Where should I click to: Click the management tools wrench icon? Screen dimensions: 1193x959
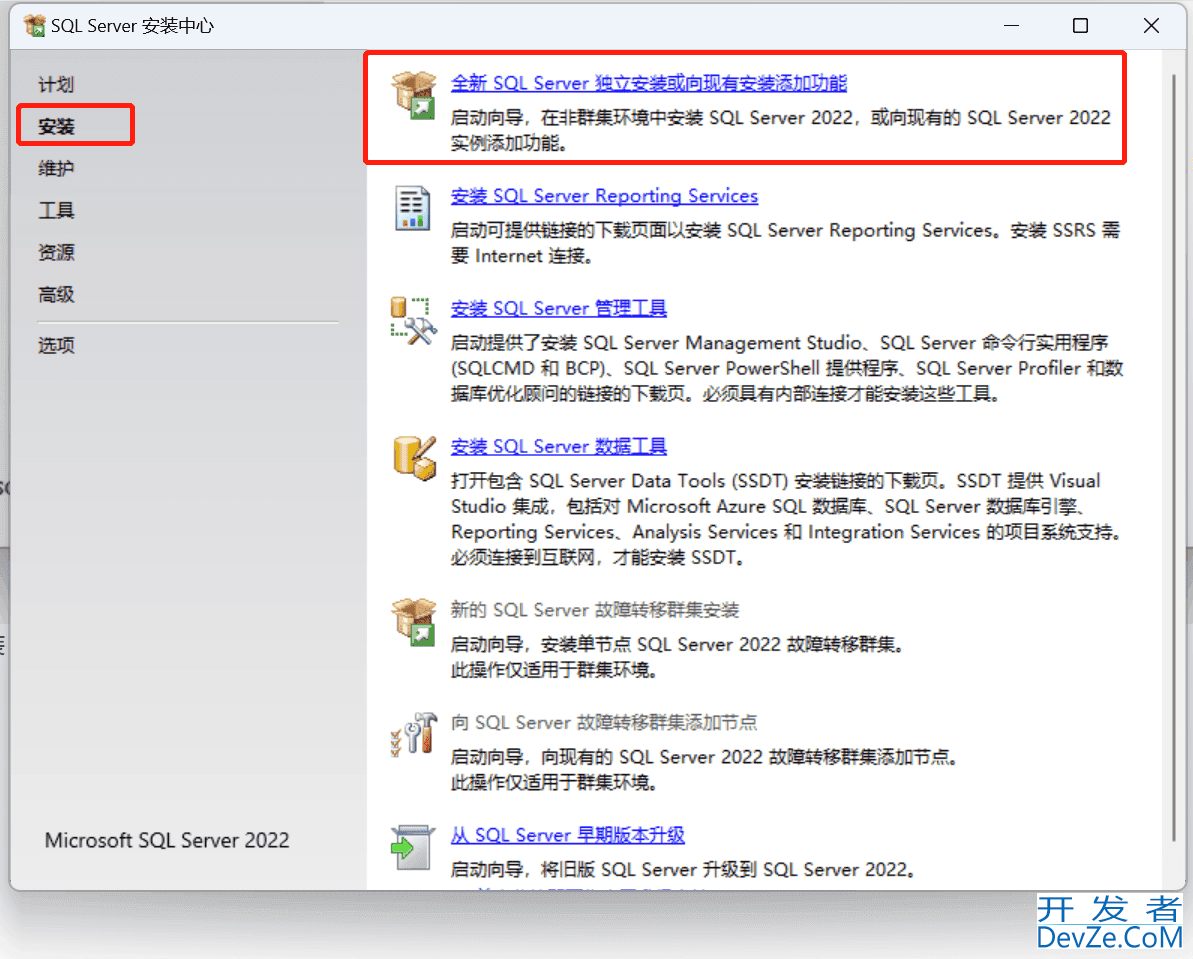tap(413, 320)
